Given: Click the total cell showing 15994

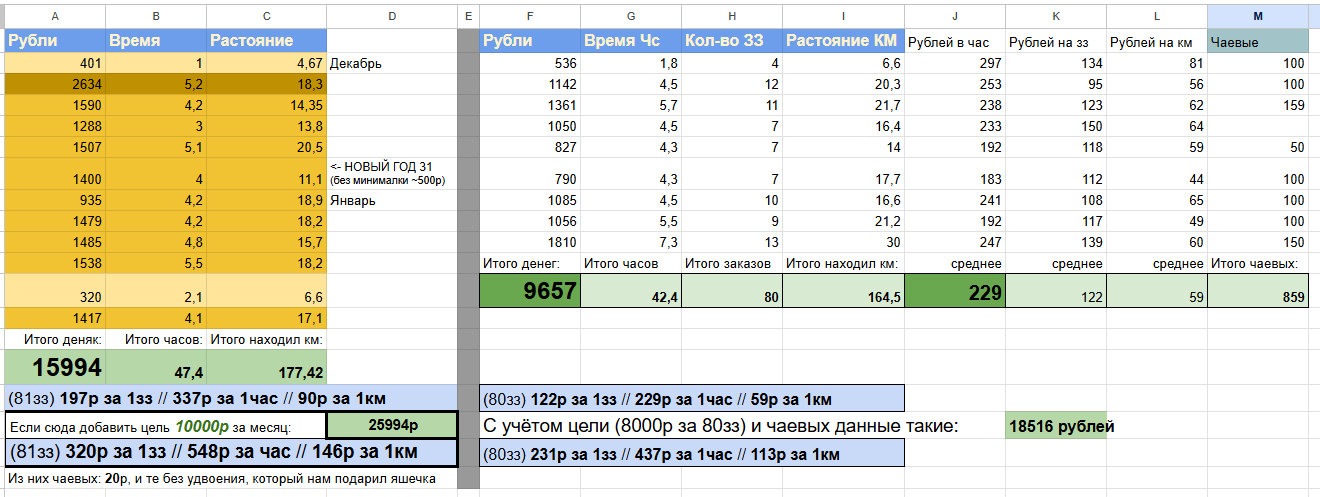Looking at the screenshot, I should [x=55, y=367].
